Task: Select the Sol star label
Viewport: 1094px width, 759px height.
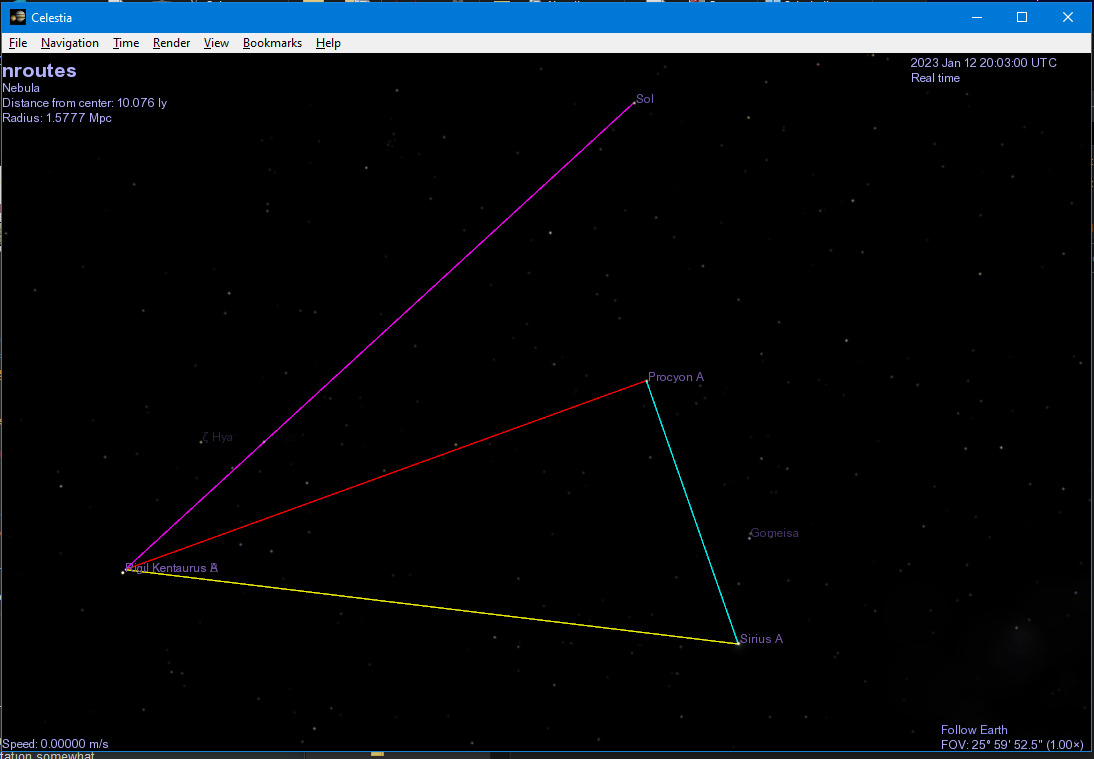Action: coord(644,99)
